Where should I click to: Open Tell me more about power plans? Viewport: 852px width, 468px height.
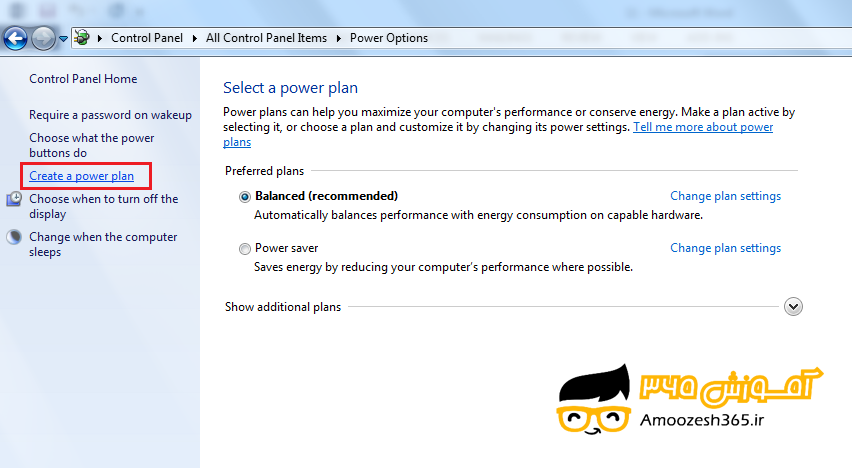(702, 128)
